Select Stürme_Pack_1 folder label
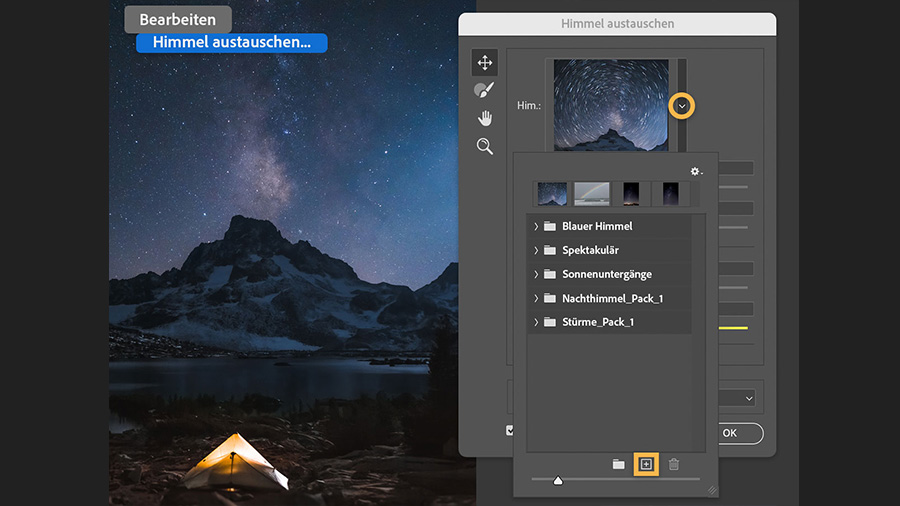Viewport: 900px width, 506px height. (598, 322)
